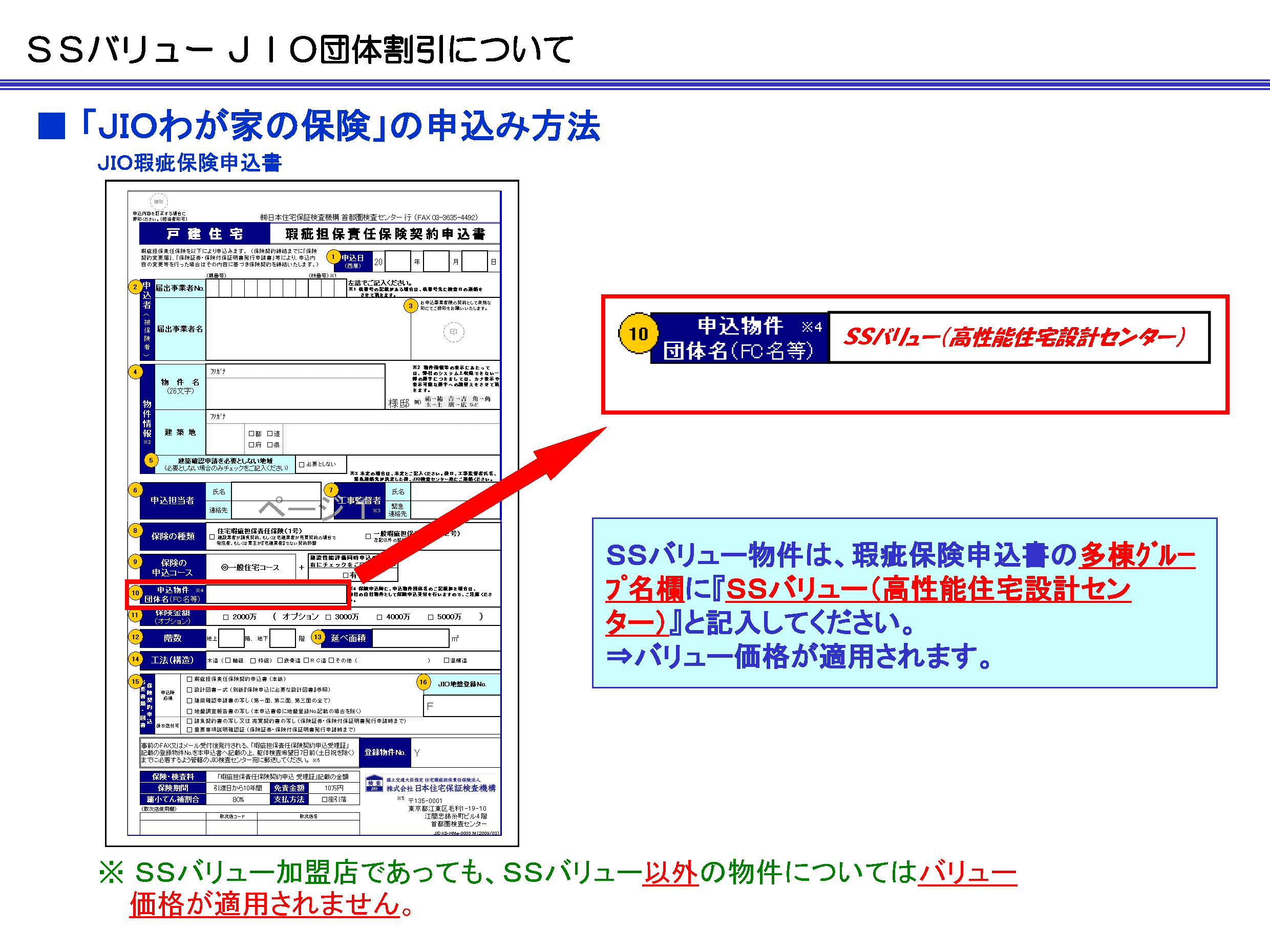Click the 工法(構造) label
Viewport: 1270px width, 952px height.
point(172,660)
